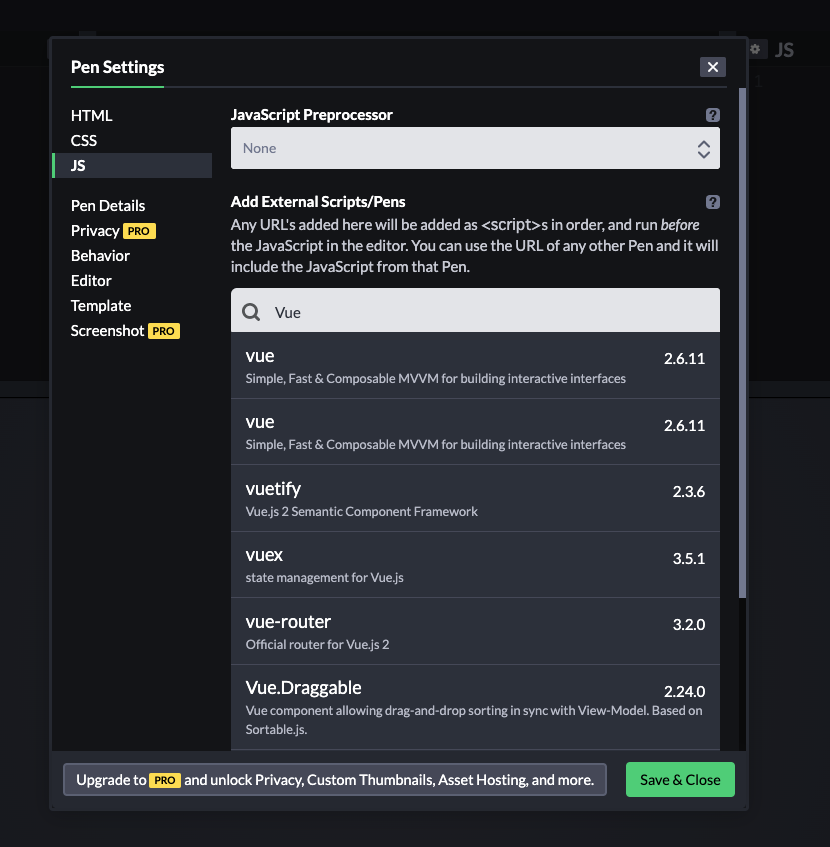The image size is (830, 847).
Task: Click the search magnifier icon
Action: point(251,312)
